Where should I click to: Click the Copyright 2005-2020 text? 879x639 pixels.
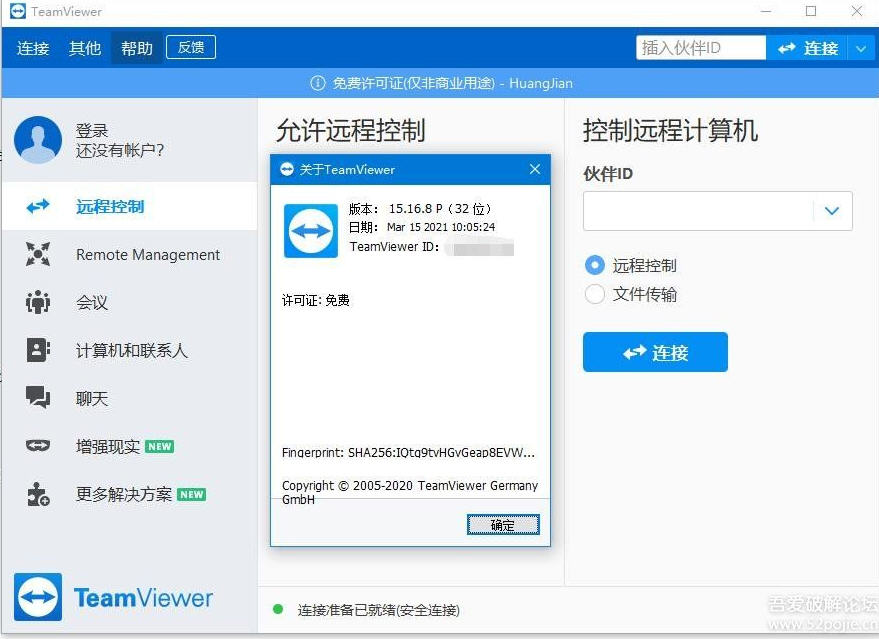(x=410, y=492)
